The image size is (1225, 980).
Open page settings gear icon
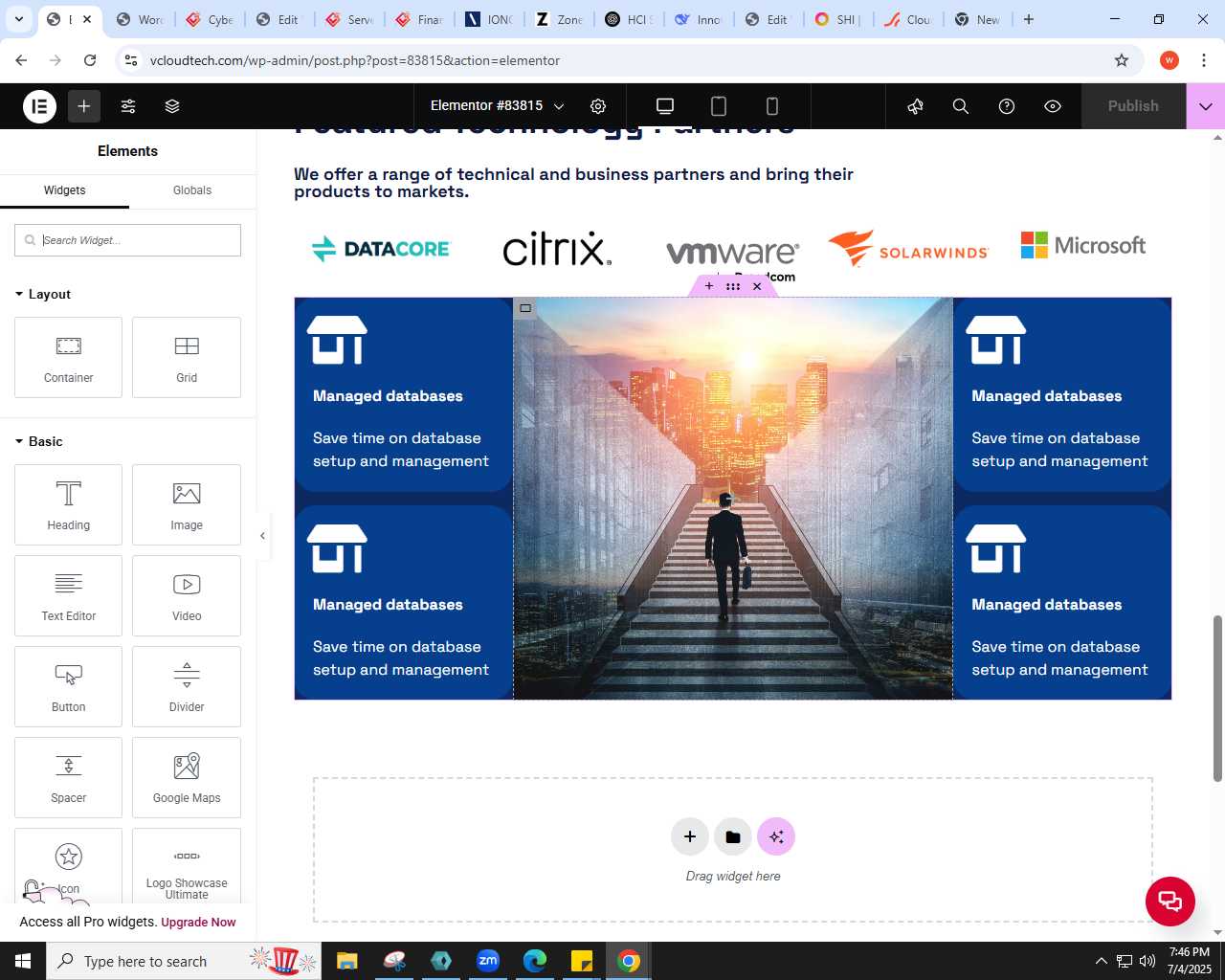pos(598,106)
